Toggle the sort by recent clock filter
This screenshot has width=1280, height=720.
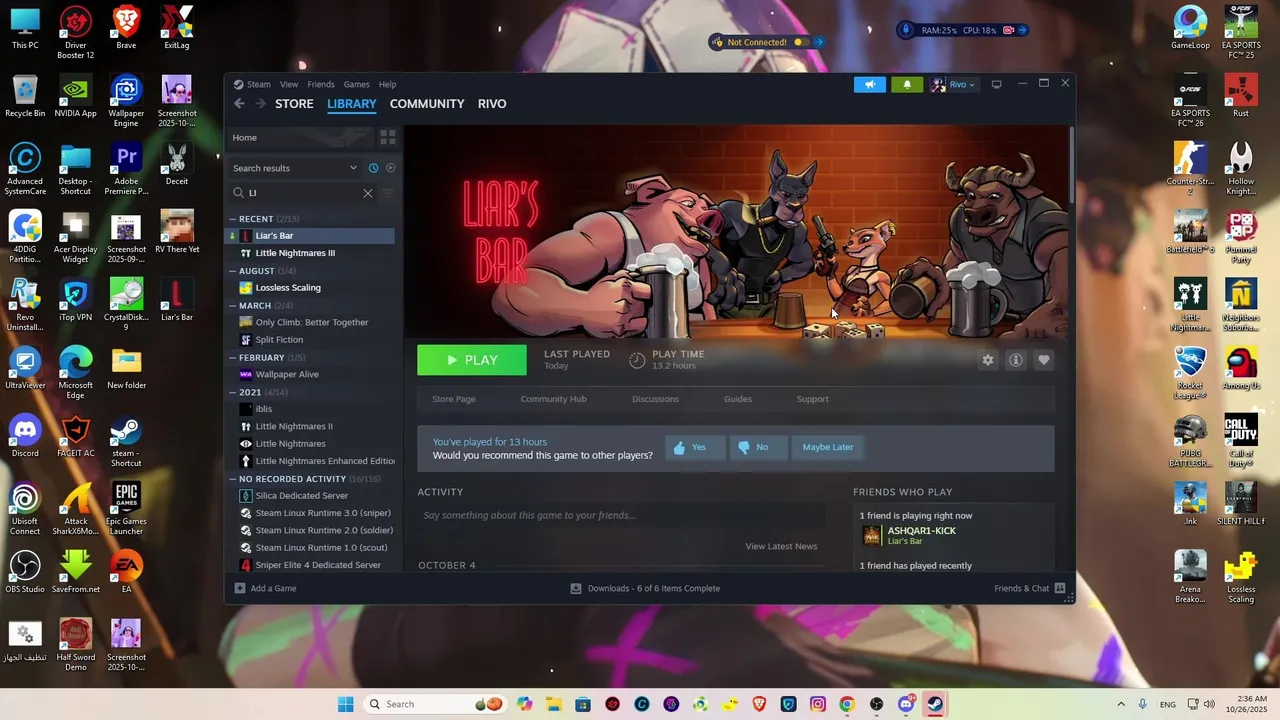(x=373, y=168)
